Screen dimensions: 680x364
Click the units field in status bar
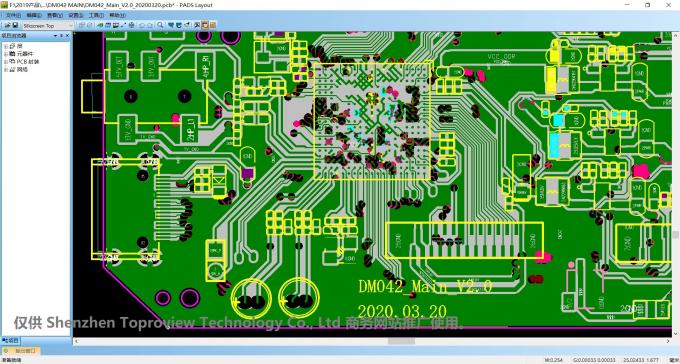[x=673, y=360]
